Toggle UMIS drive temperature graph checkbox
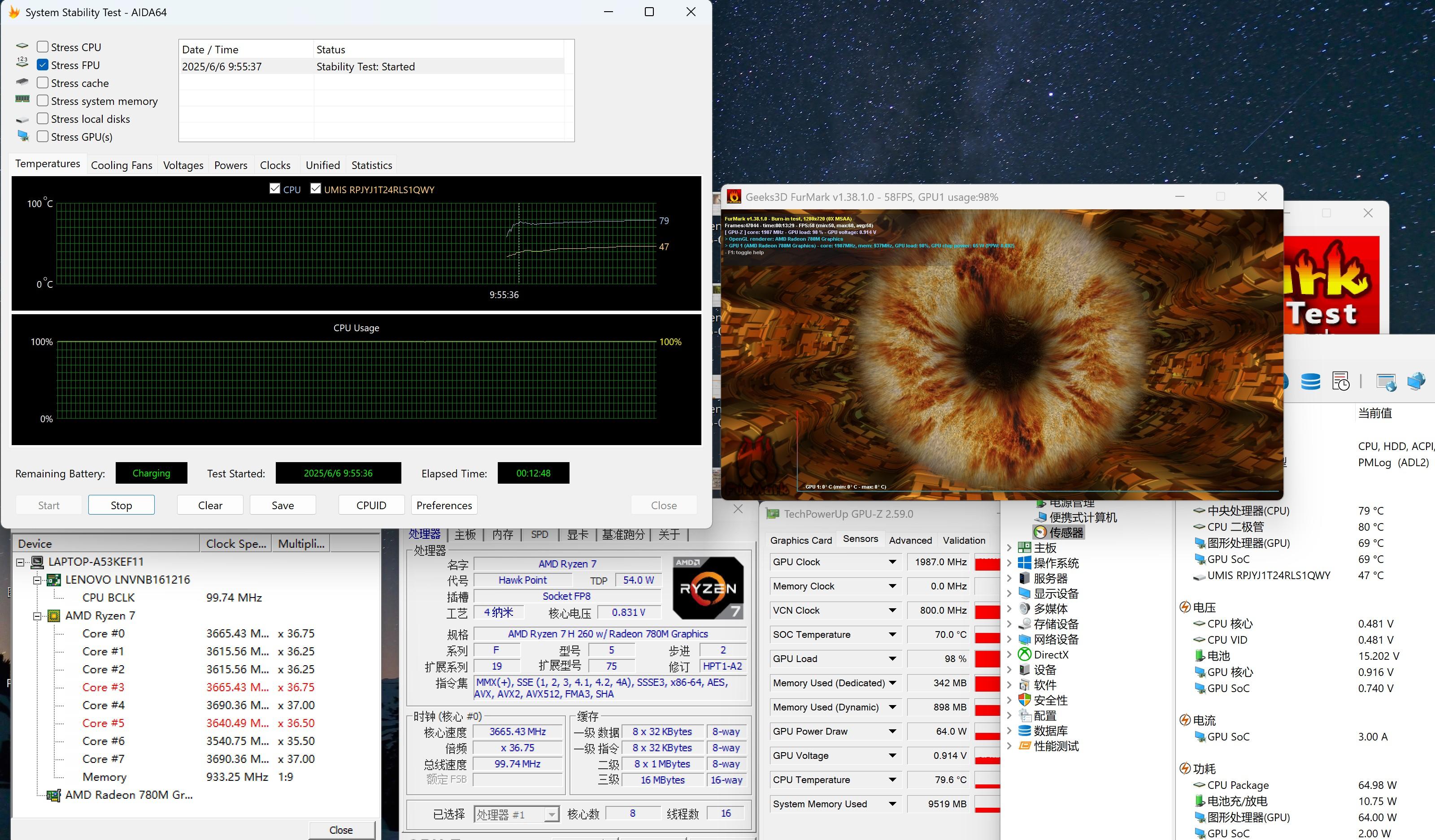 click(315, 189)
